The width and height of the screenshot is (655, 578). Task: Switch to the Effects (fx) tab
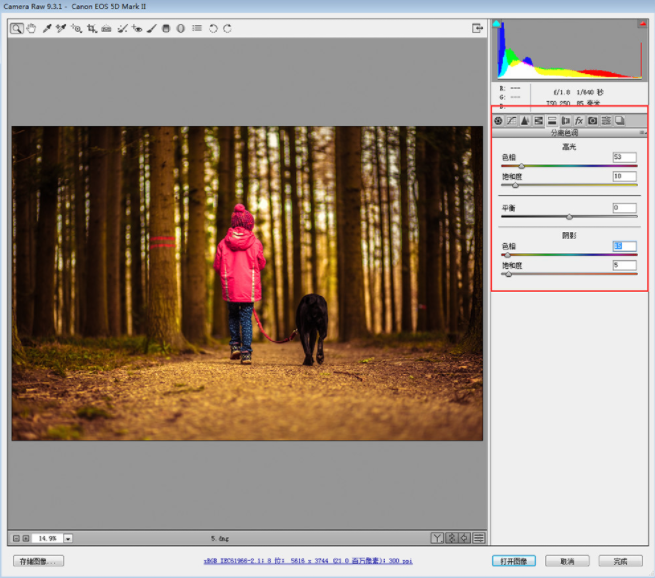[x=578, y=120]
